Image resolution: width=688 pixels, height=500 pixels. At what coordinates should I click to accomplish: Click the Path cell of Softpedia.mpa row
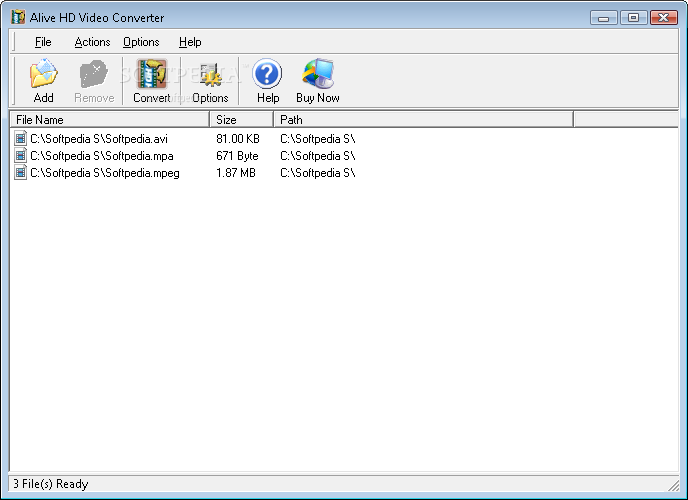click(x=318, y=156)
